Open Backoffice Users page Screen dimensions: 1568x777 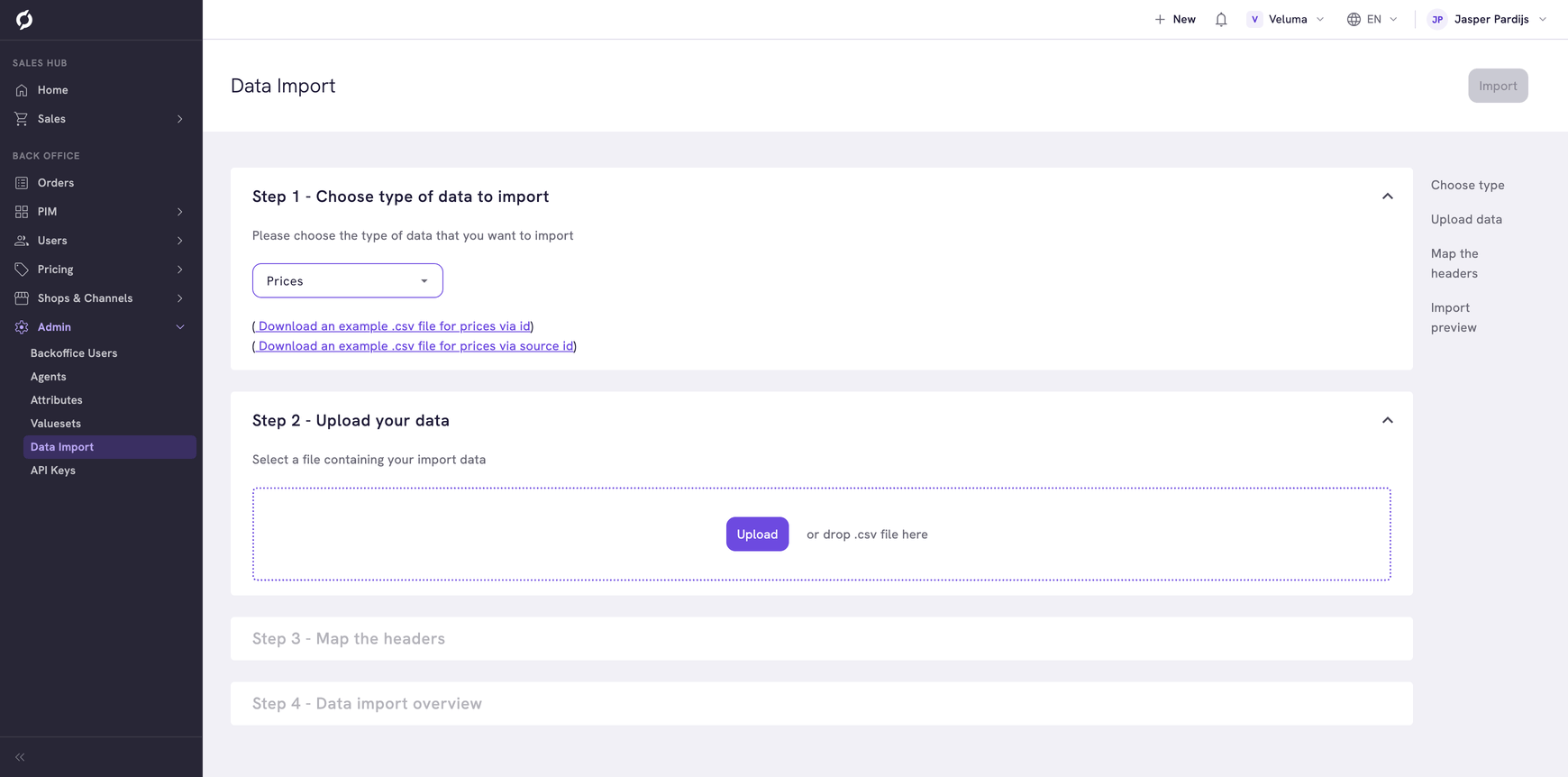[x=74, y=353]
